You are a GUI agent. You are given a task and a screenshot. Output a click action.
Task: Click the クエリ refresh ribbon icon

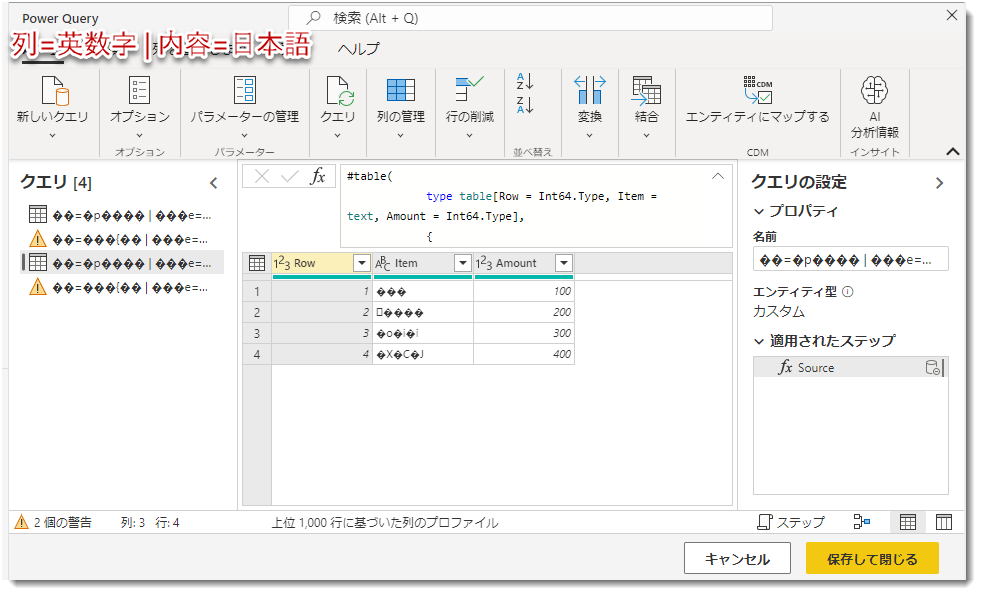coord(338,106)
